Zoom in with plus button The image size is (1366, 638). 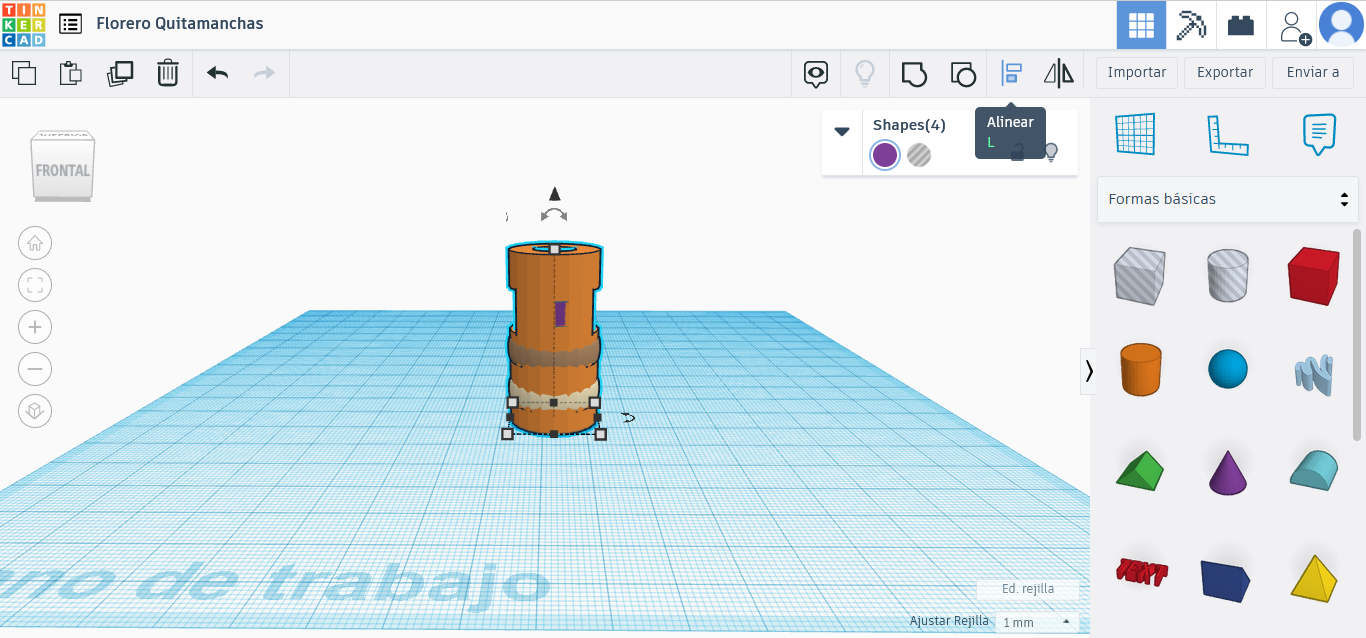tap(35, 327)
